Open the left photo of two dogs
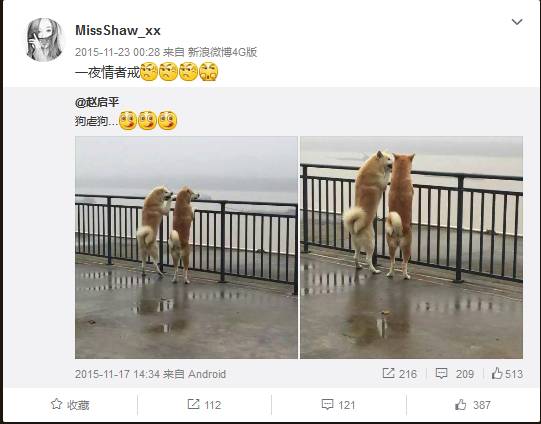This screenshot has width=541, height=424. [x=186, y=247]
